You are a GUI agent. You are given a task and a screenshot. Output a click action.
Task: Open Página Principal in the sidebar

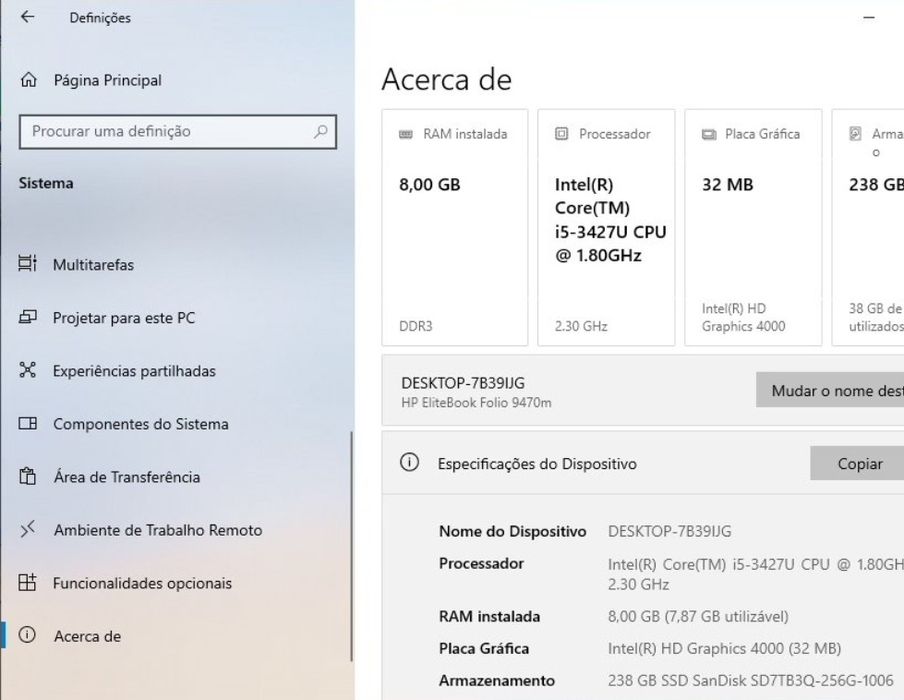pyautogui.click(x=107, y=80)
